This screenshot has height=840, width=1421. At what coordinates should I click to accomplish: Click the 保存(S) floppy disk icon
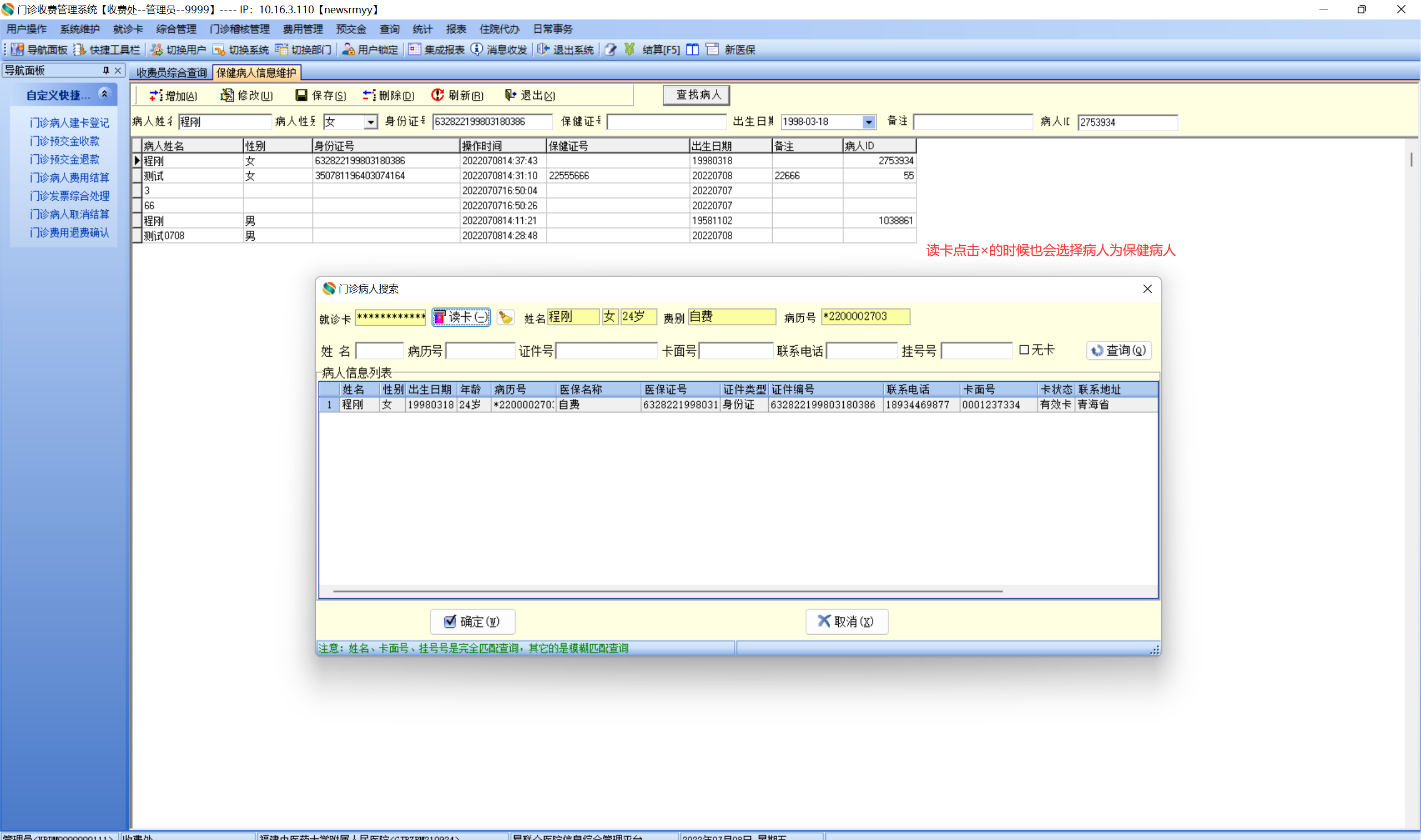pos(301,95)
